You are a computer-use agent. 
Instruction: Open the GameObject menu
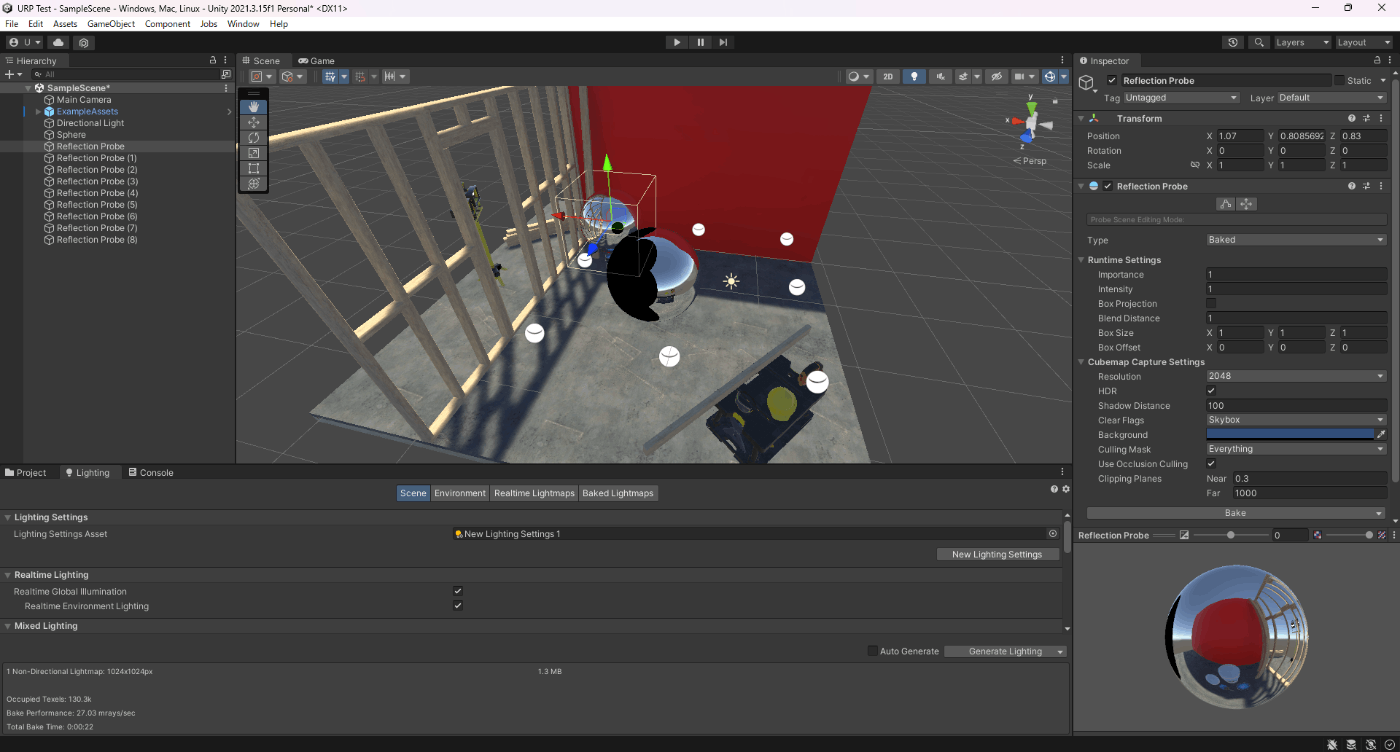tap(111, 23)
